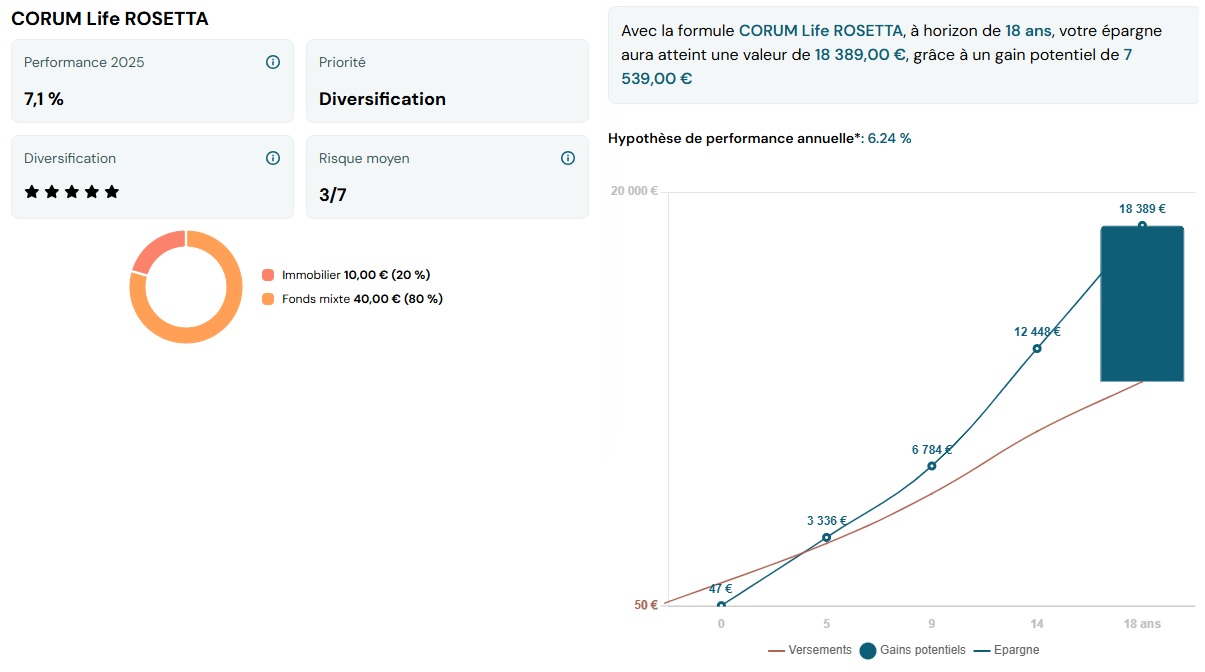The height and width of the screenshot is (672, 1205).
Task: Click info icon on Diversification card
Action: click(x=273, y=158)
